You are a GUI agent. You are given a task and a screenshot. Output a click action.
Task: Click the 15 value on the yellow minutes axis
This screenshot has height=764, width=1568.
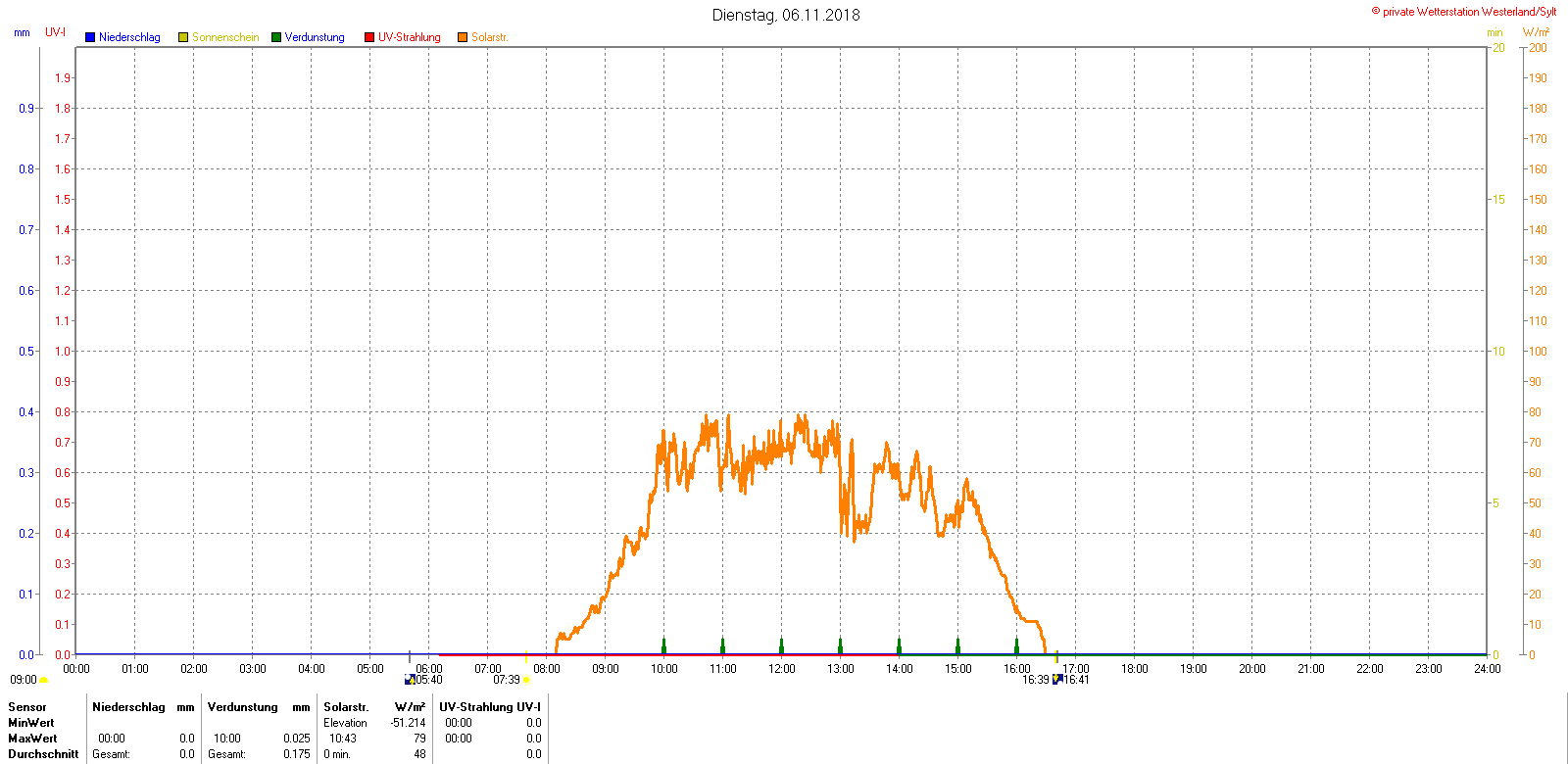[x=1498, y=200]
